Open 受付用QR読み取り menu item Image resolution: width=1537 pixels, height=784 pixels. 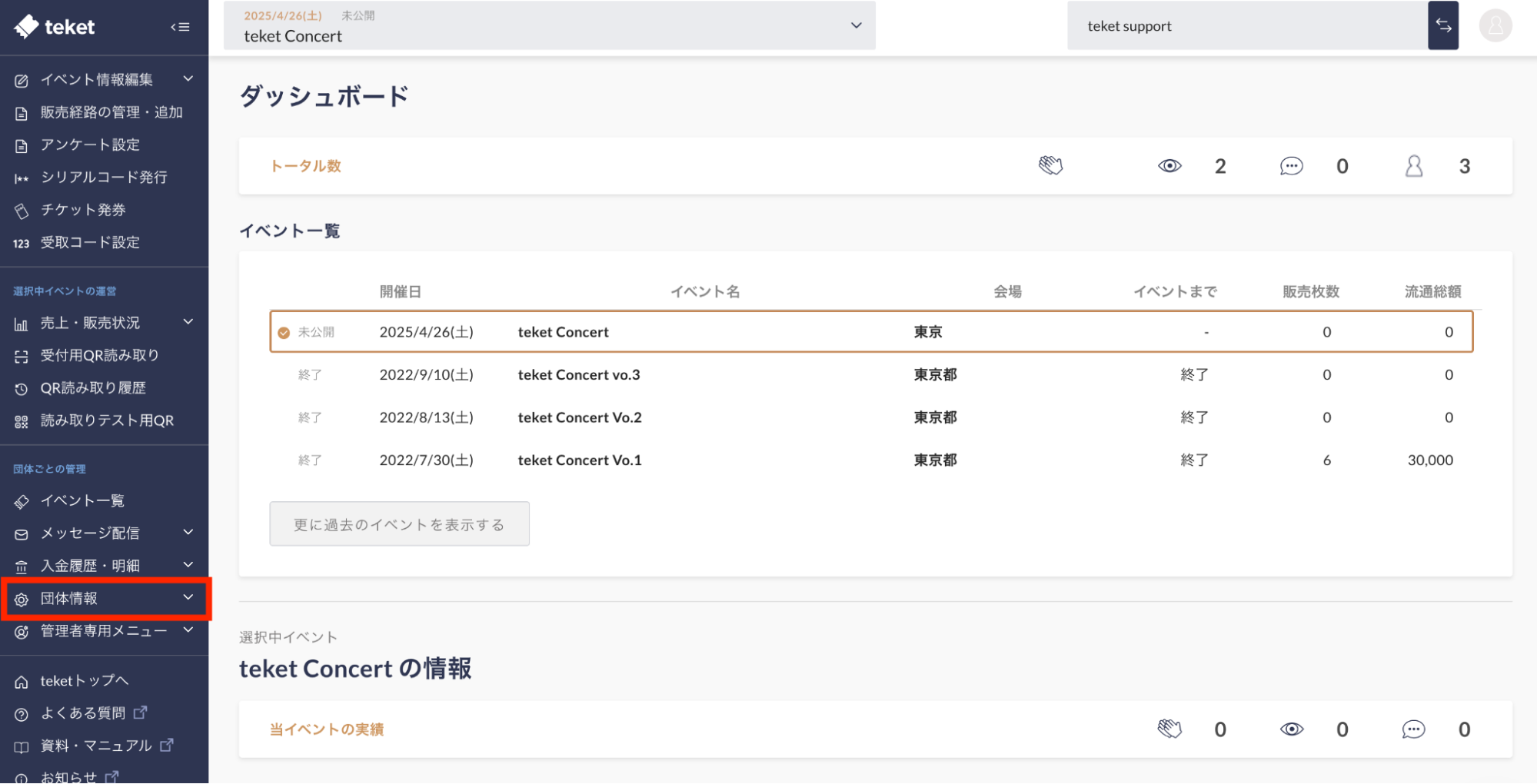(x=99, y=355)
